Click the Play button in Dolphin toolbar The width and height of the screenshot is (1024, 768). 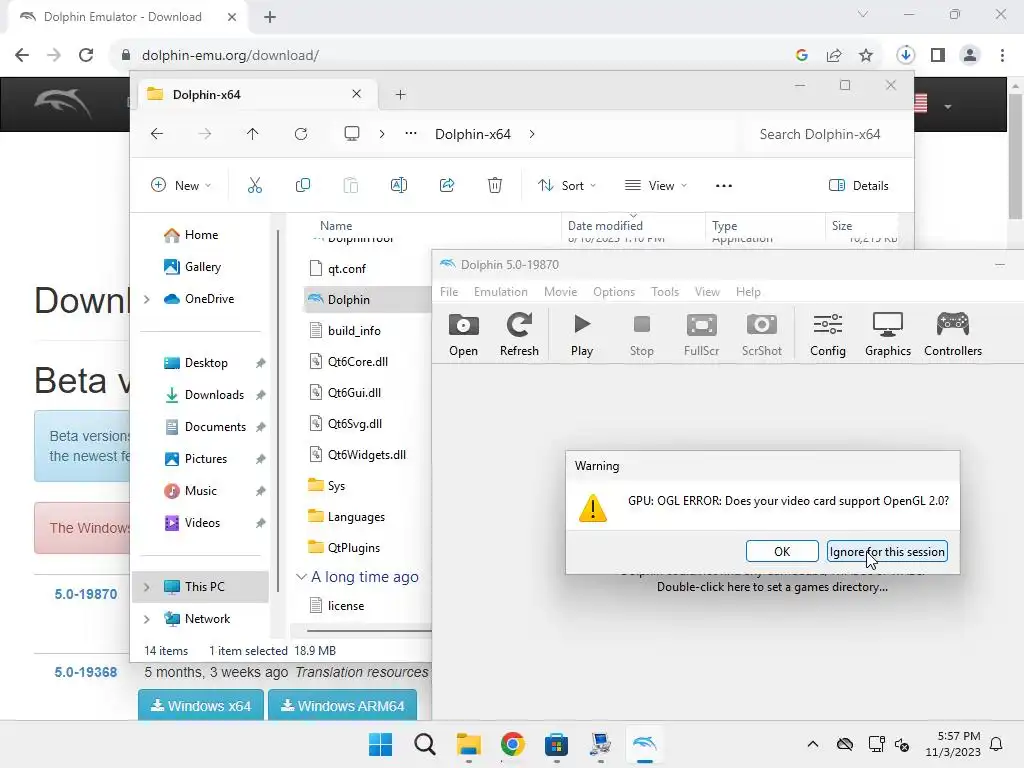click(x=581, y=334)
